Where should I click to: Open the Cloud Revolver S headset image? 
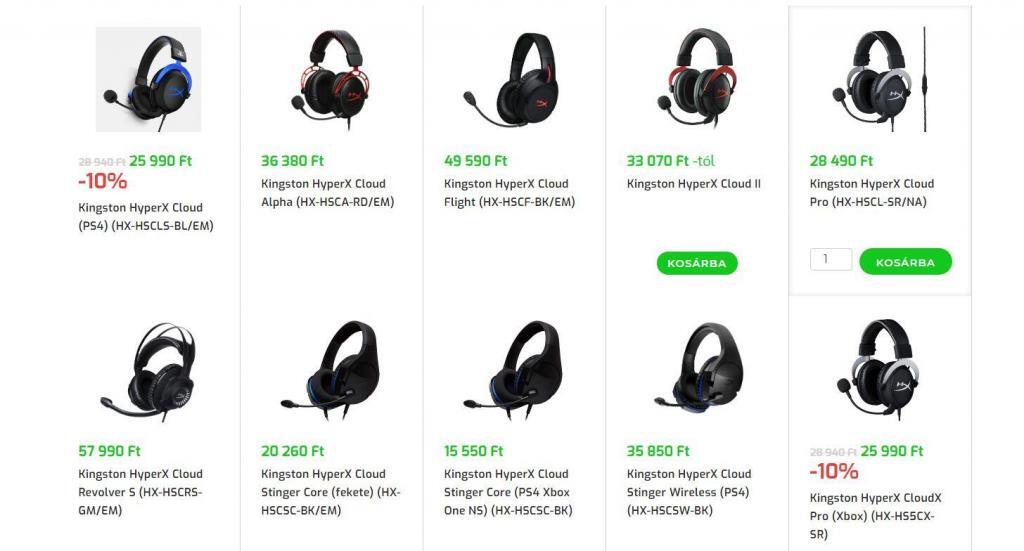click(148, 370)
